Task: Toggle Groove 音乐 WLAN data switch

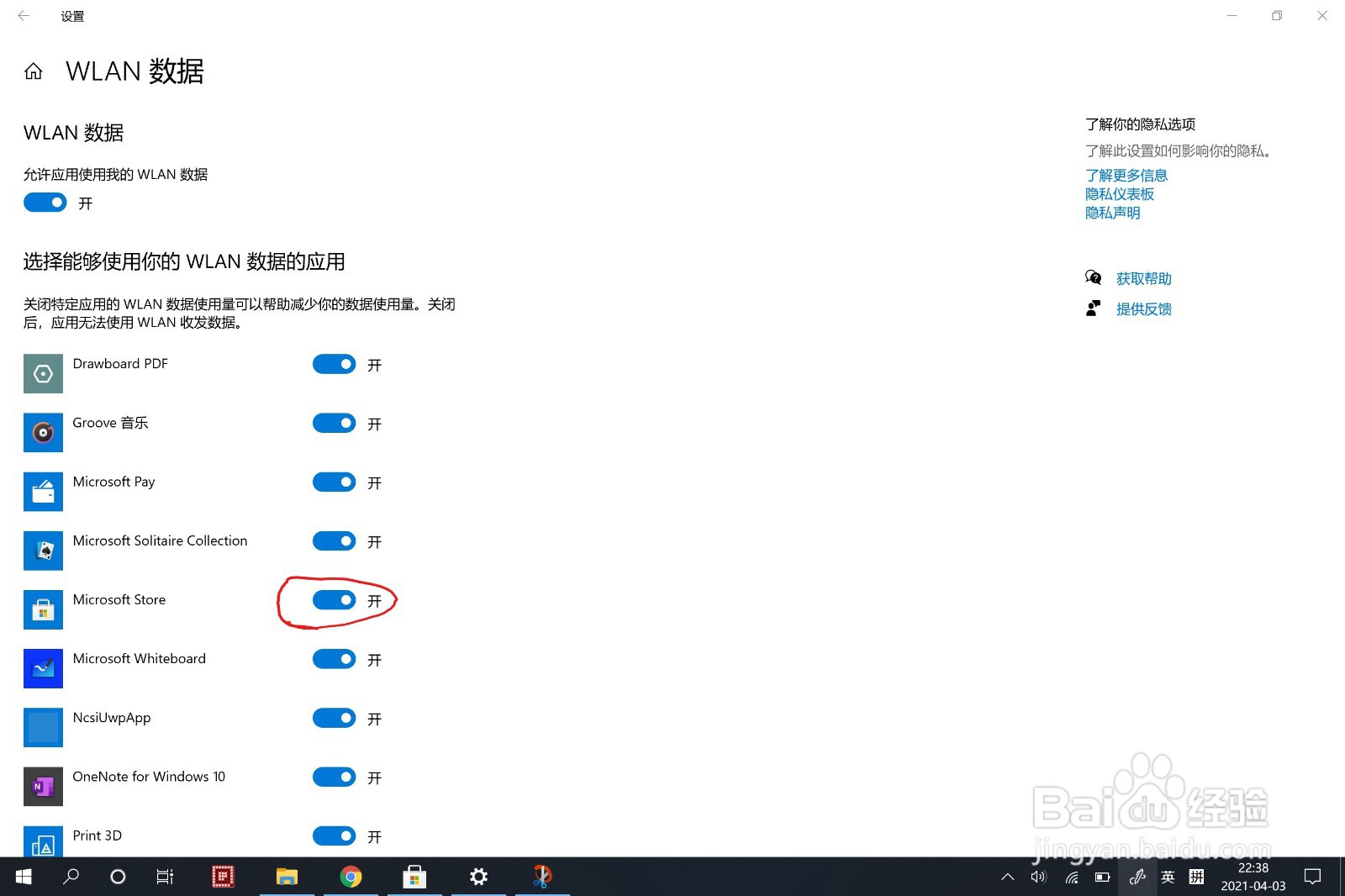Action: pos(335,423)
